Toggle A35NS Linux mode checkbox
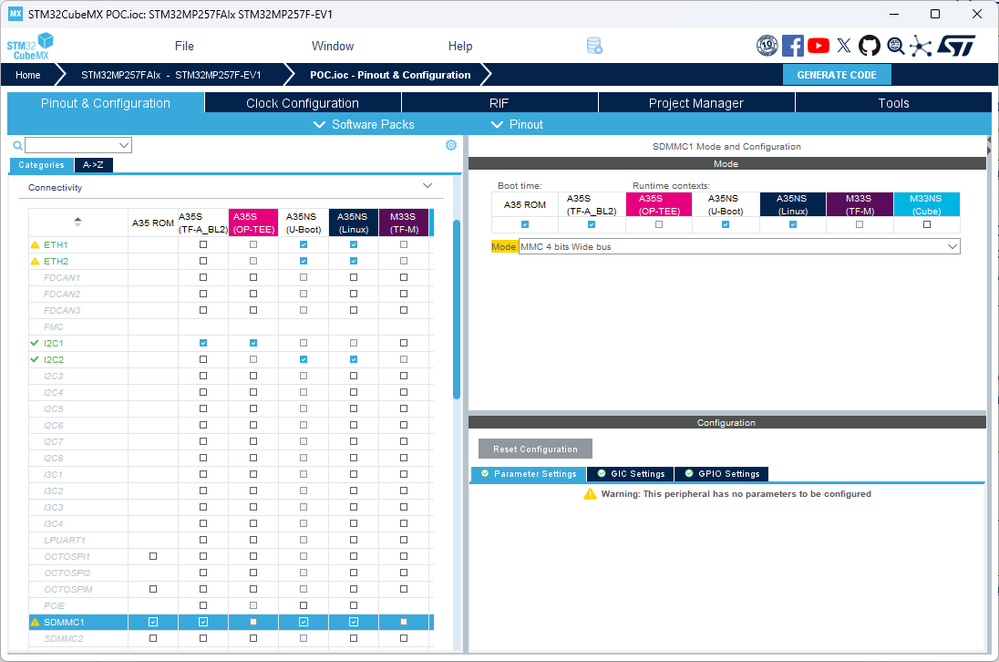Image resolution: width=999 pixels, height=662 pixels. 793,224
